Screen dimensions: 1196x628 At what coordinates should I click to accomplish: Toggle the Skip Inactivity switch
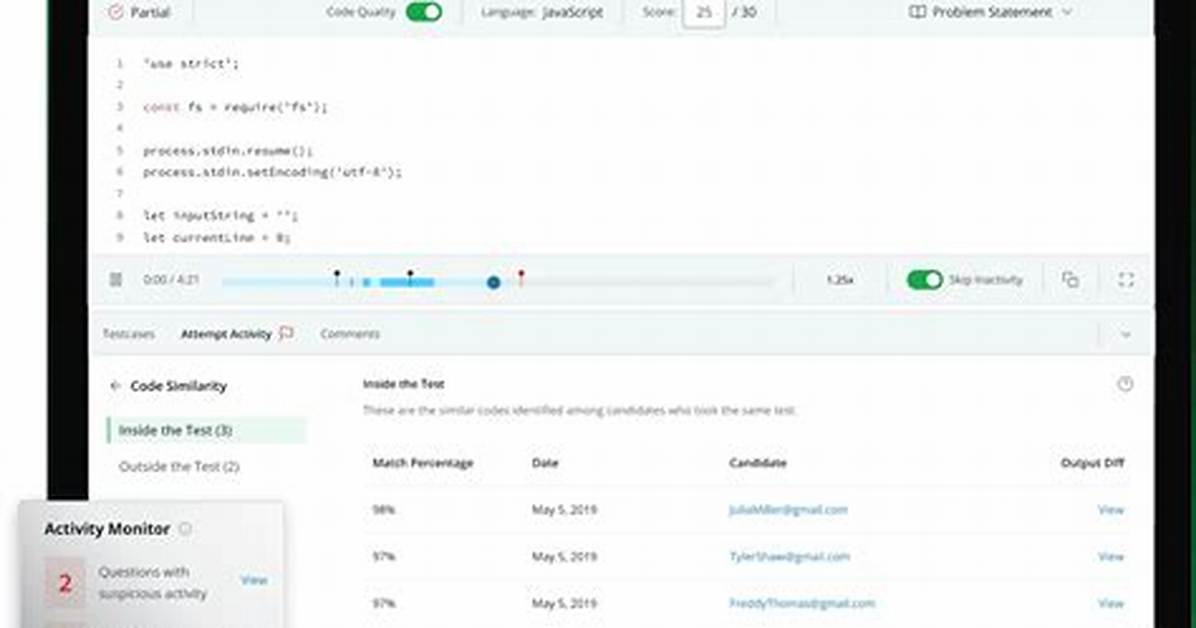pyautogui.click(x=924, y=280)
